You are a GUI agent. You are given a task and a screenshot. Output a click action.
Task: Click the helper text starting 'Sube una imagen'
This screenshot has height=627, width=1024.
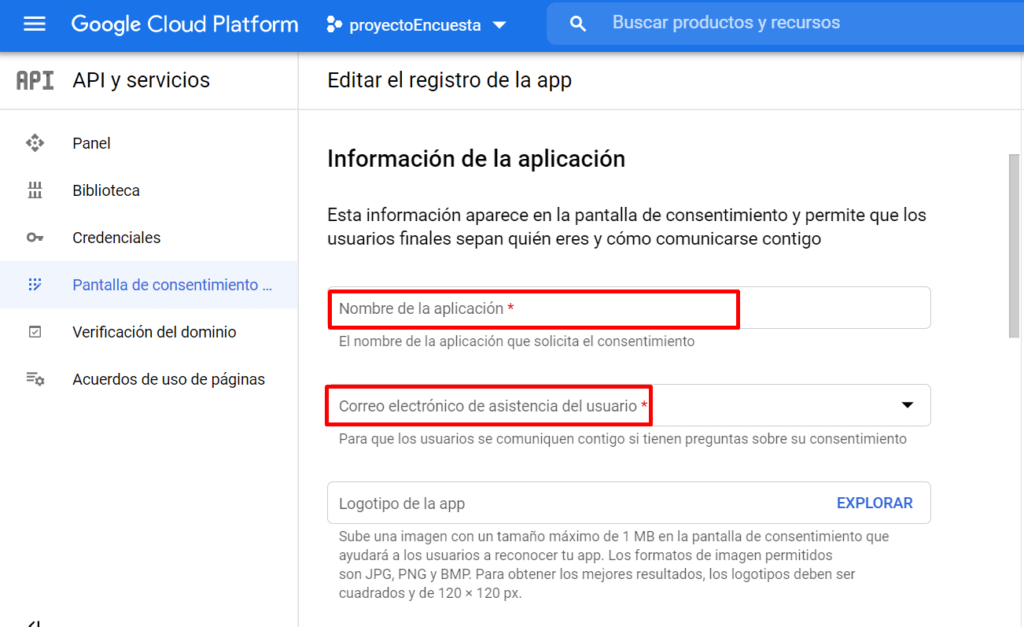pos(614,564)
